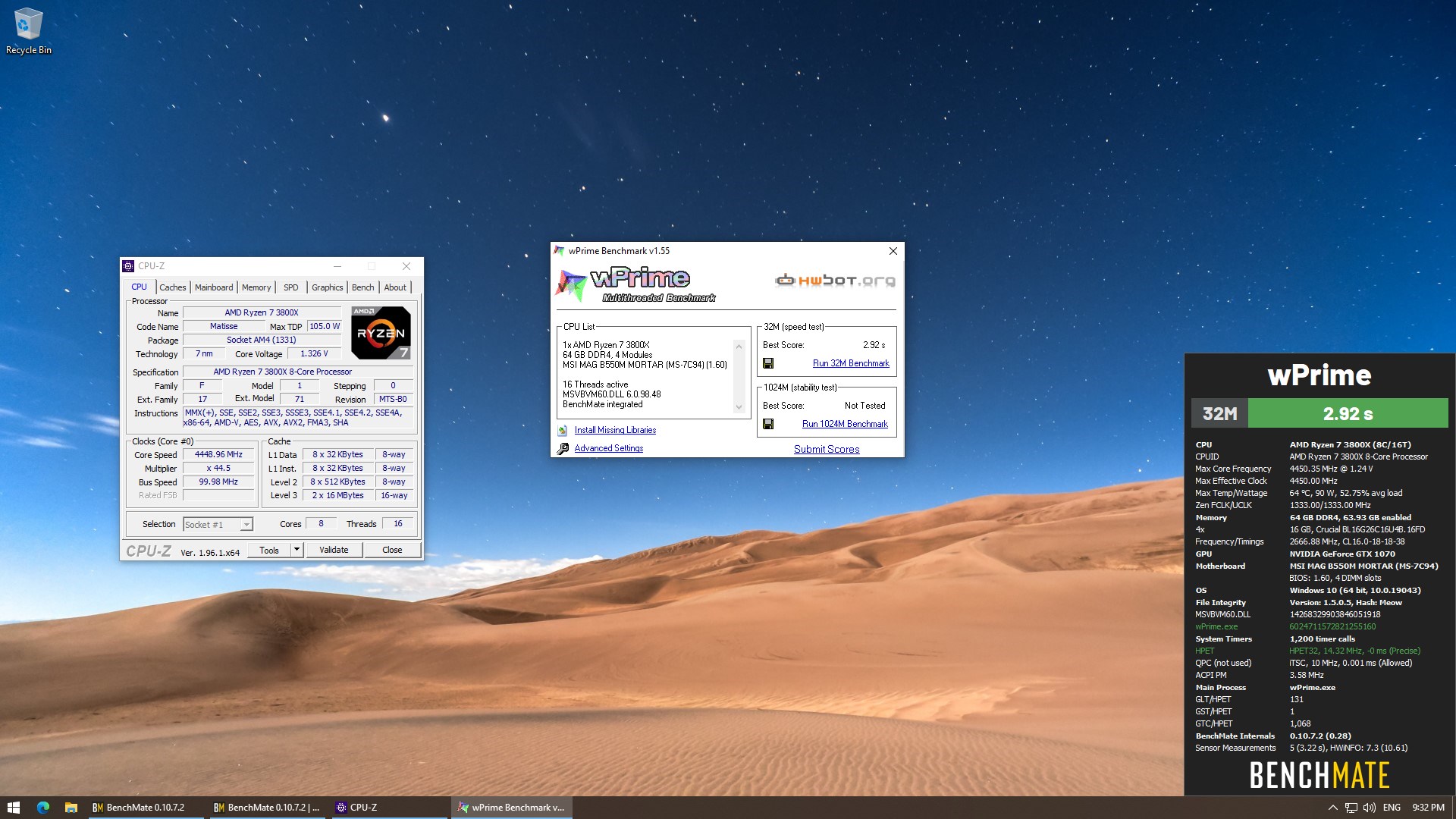This screenshot has height=819, width=1456.
Task: Click the CPU List scrollbar up arrow
Action: click(739, 346)
